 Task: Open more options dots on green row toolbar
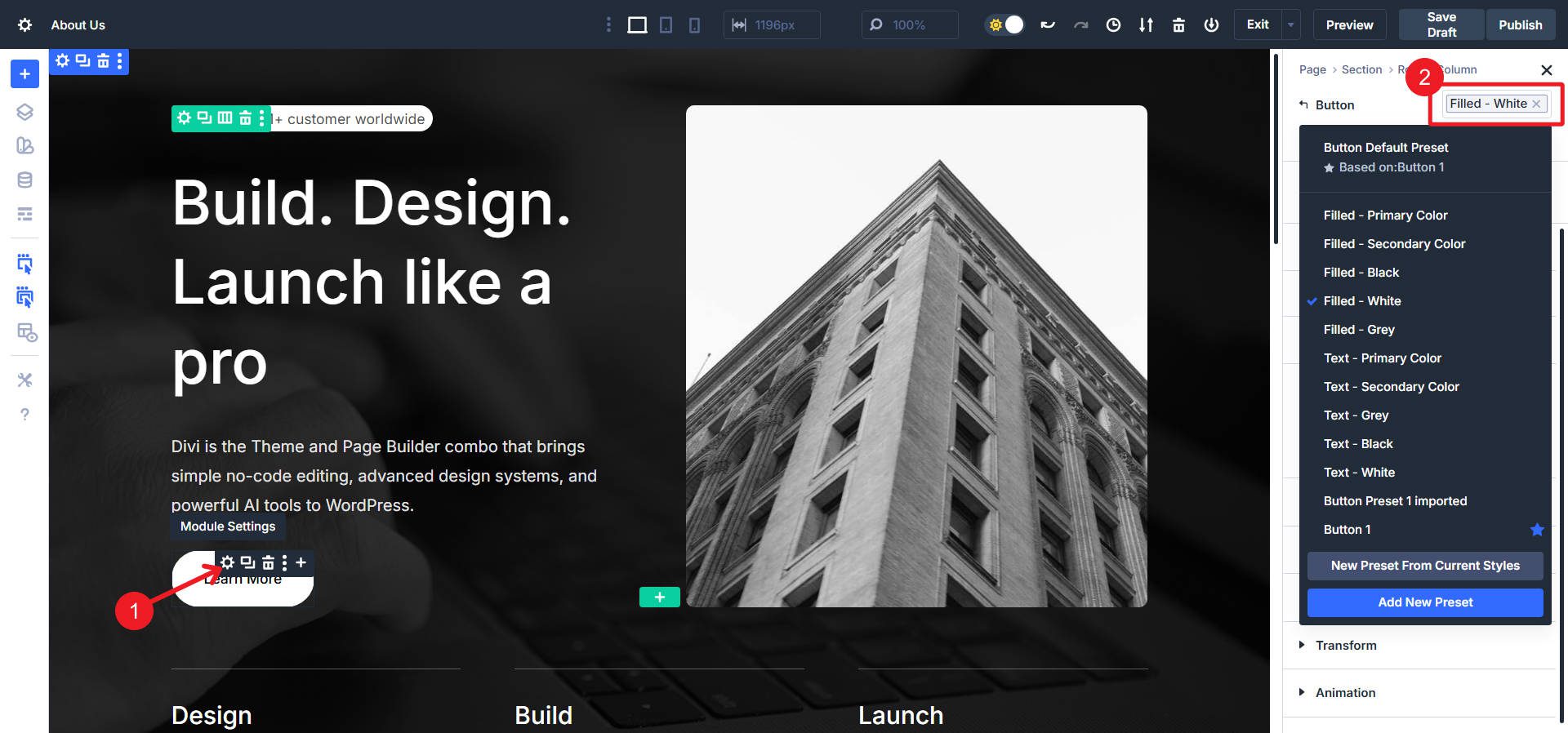click(x=261, y=118)
